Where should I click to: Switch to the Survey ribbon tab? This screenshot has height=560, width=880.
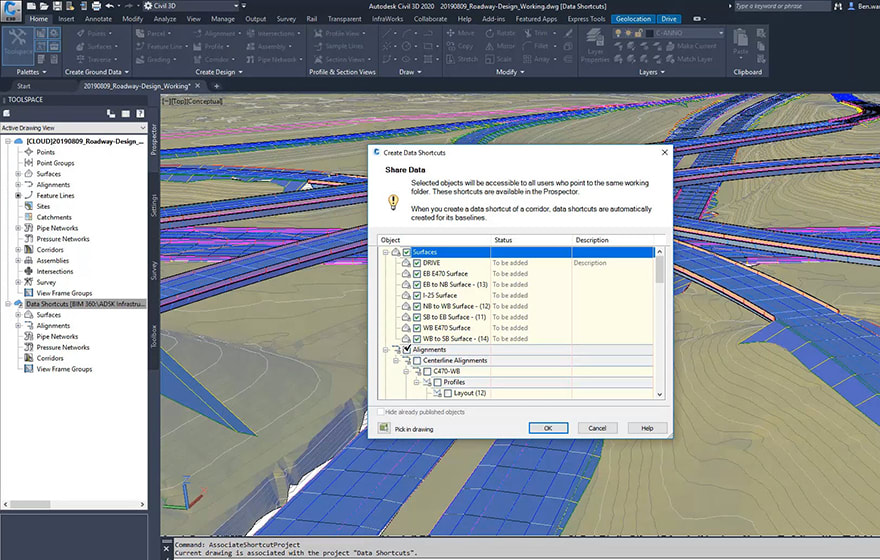[286, 19]
